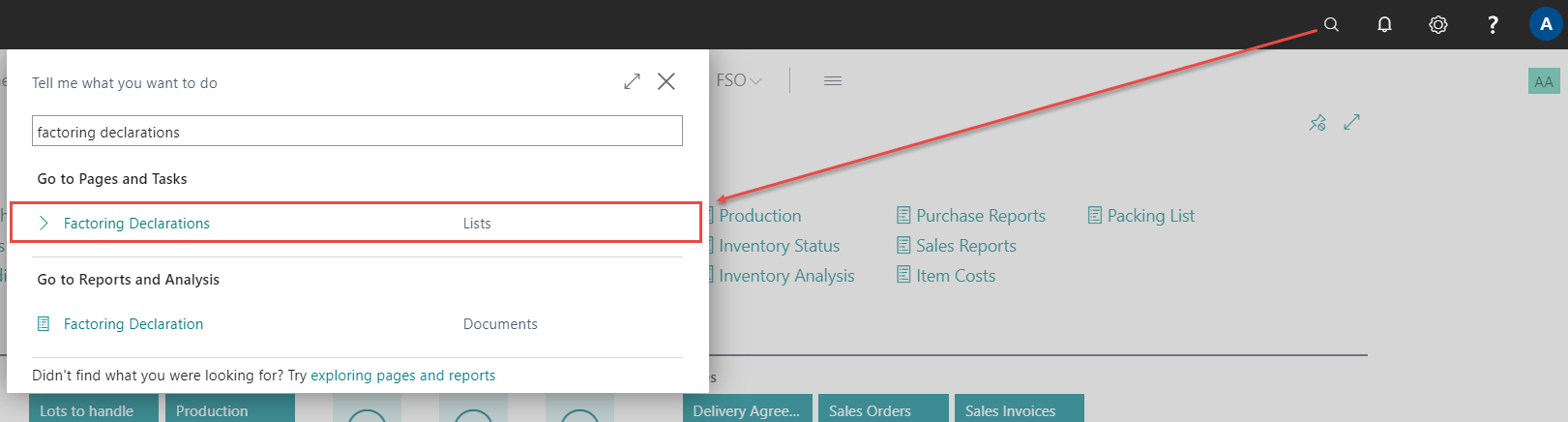Open the hamburger more-options menu

(832, 80)
